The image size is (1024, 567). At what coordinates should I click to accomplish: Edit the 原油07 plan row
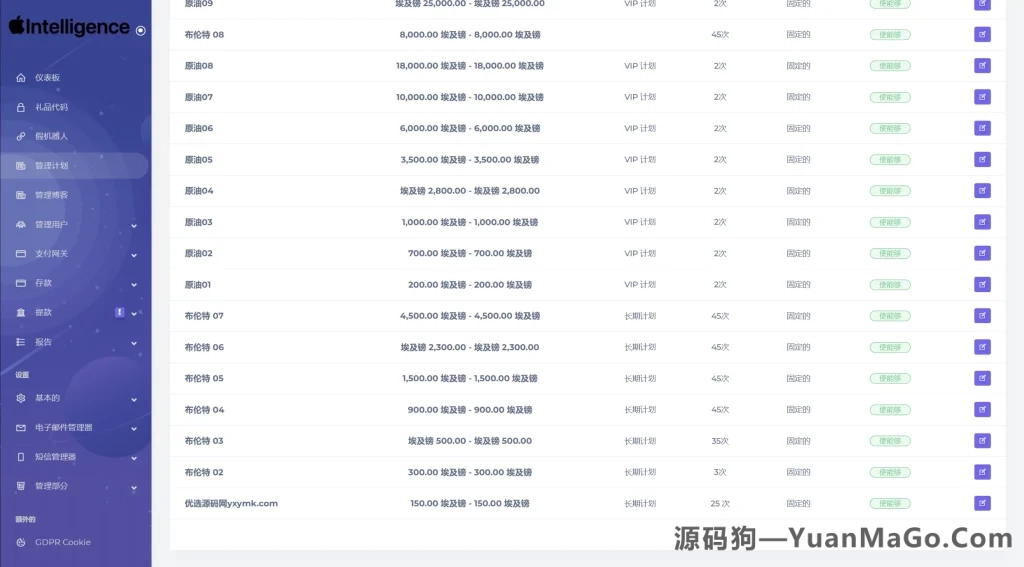tap(982, 97)
